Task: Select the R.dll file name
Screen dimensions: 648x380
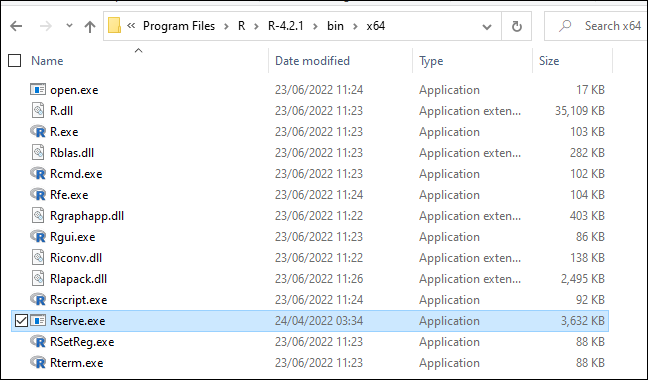Action: click(62, 111)
